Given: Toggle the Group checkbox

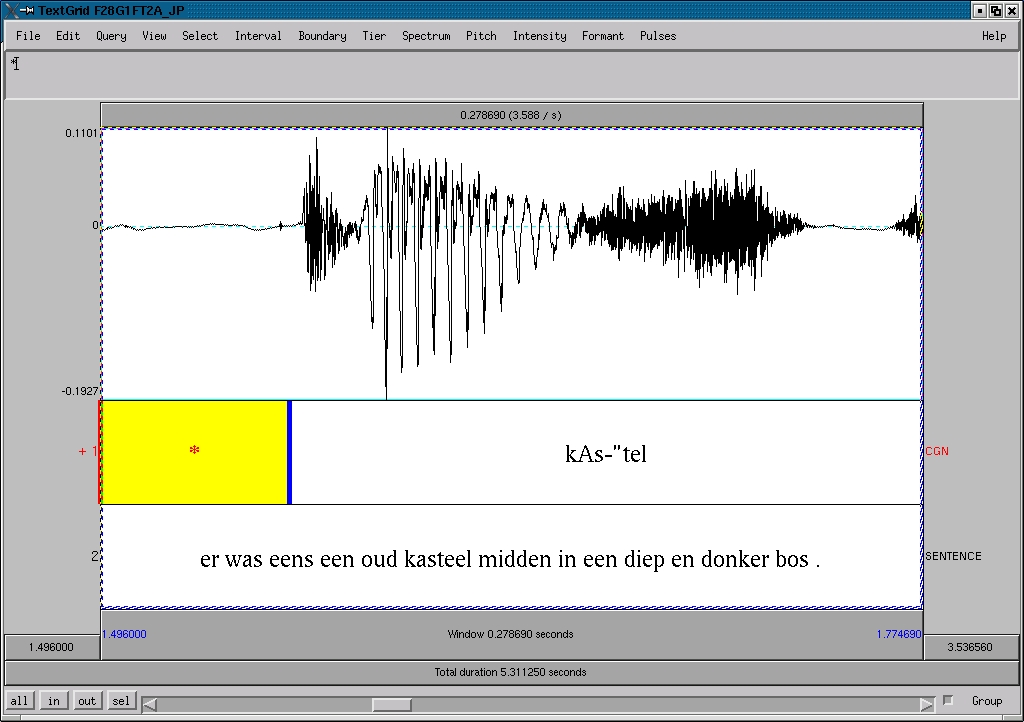Looking at the screenshot, I should (948, 700).
